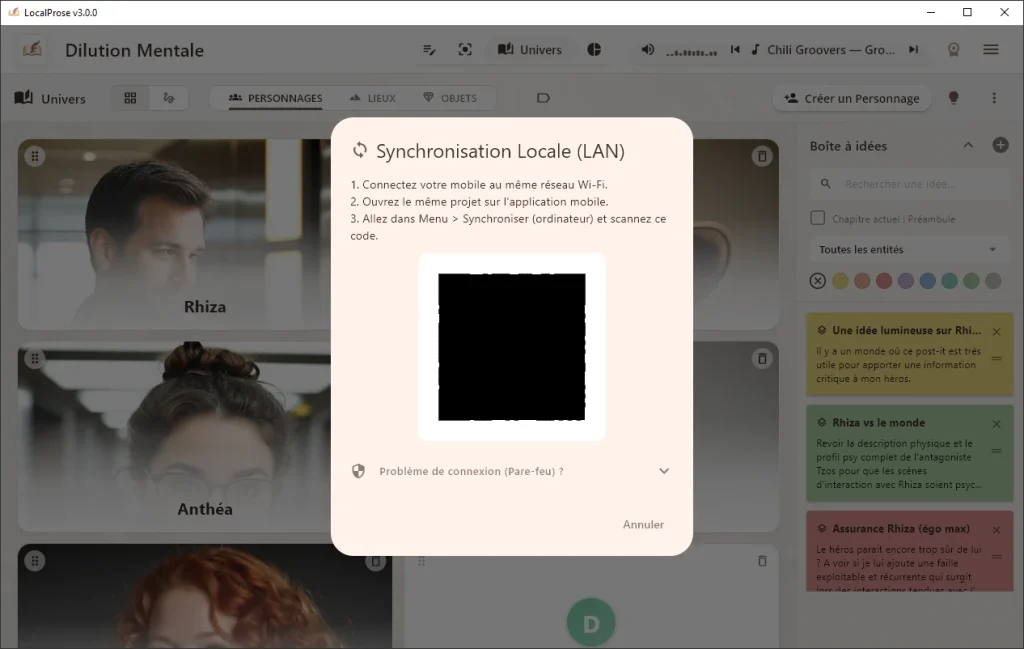The width and height of the screenshot is (1024, 649).
Task: Filter ideas by teal color swatch
Action: click(950, 281)
